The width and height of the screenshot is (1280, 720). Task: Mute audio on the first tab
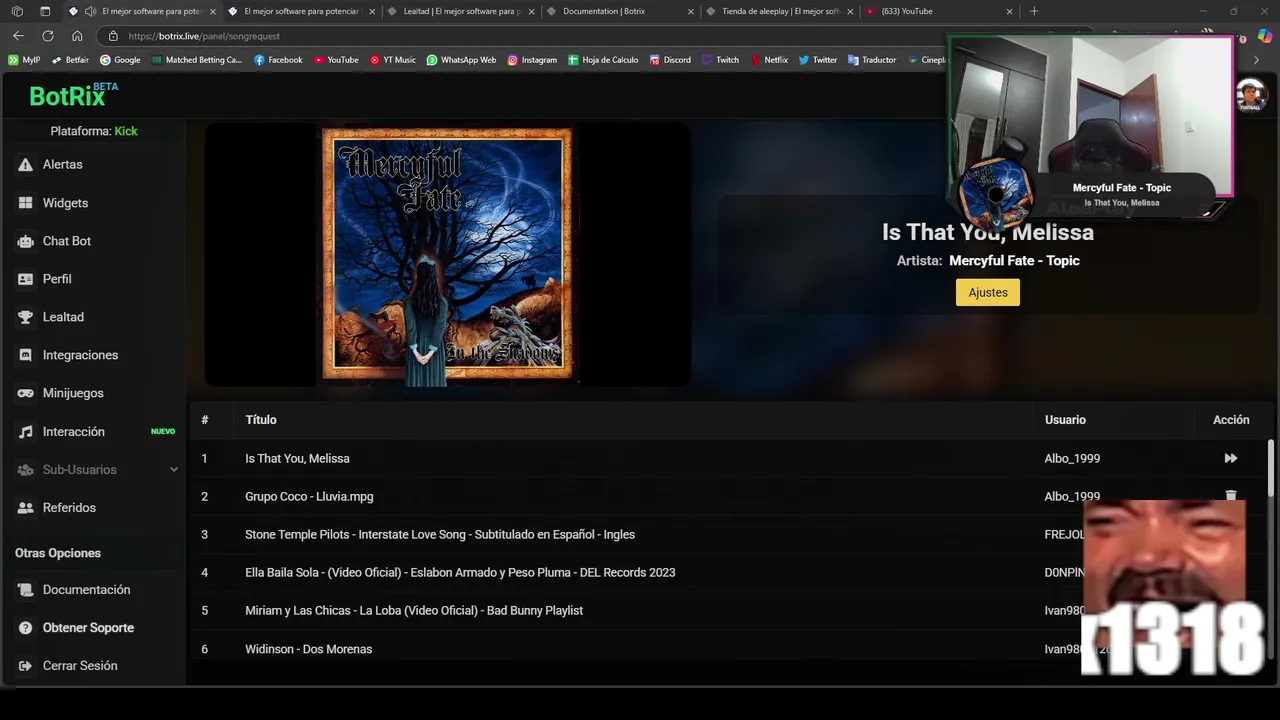tap(90, 11)
